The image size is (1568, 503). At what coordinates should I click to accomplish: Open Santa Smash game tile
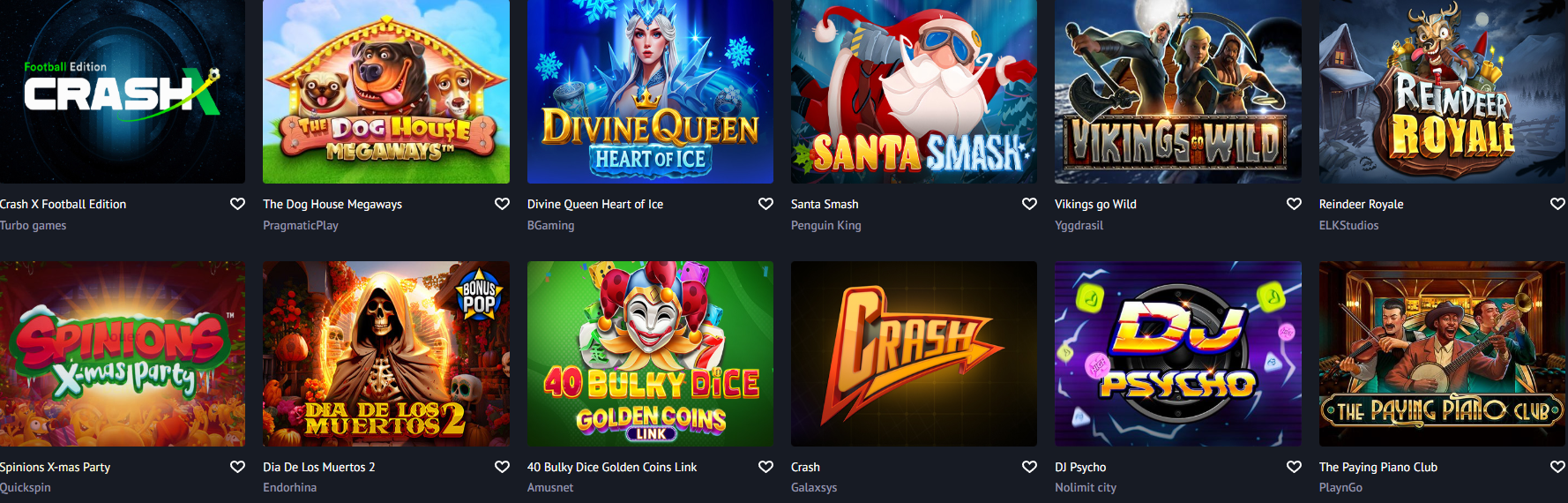(914, 92)
